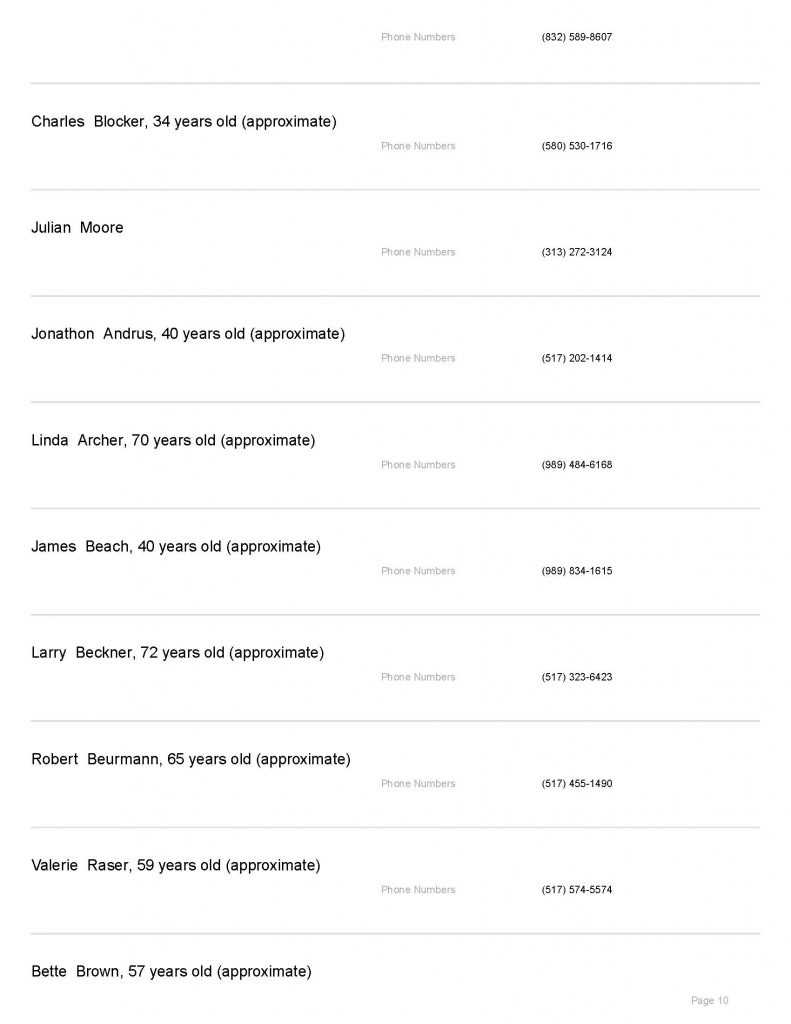
Task: Select the Valerie Raser record heading
Action: pyautogui.click(x=176, y=865)
